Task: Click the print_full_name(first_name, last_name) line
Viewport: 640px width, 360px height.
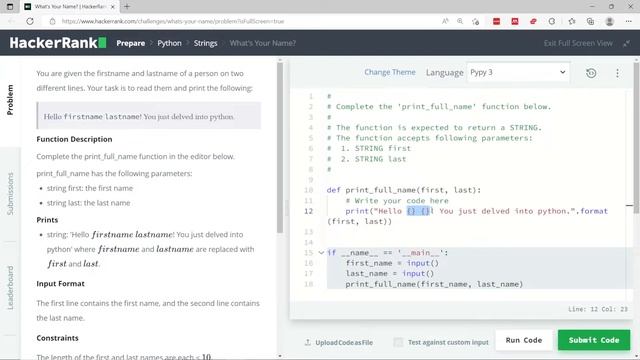Action: point(434,284)
